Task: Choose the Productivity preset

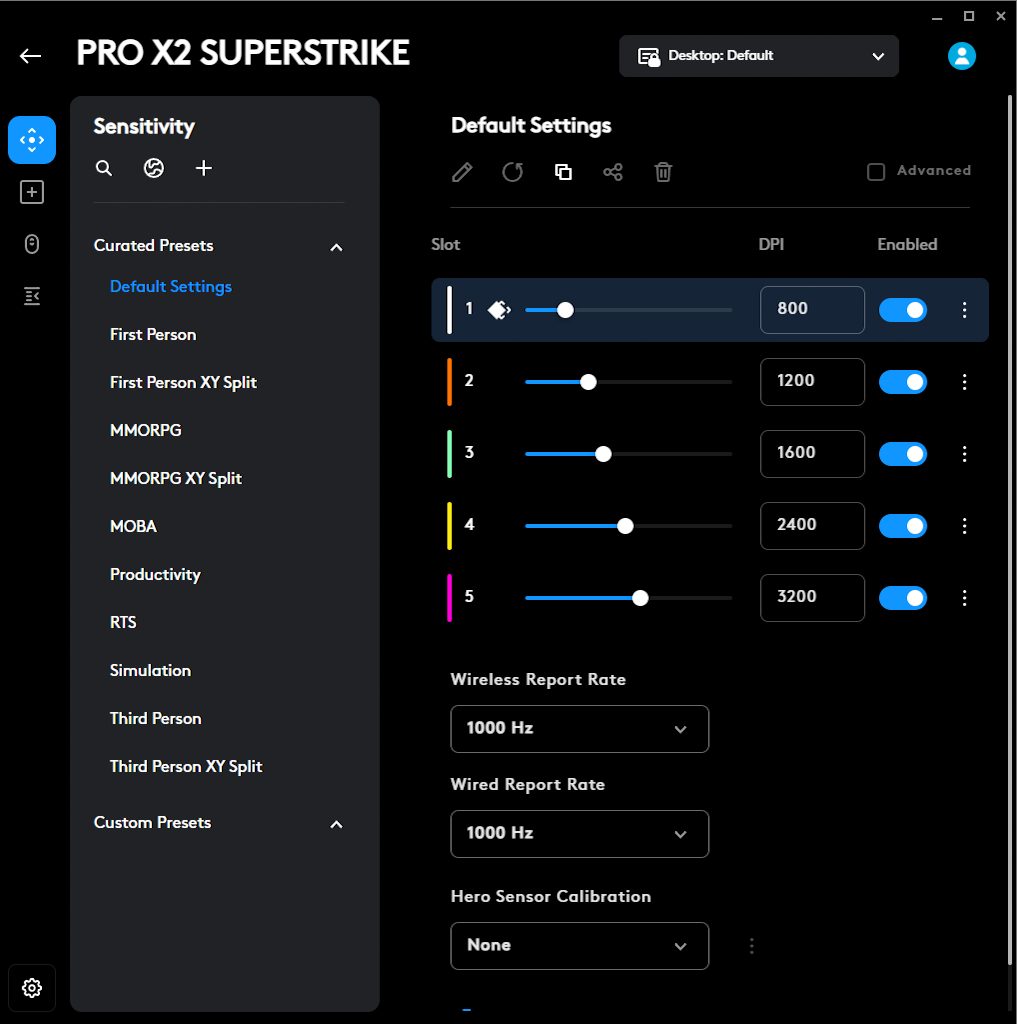Action: coord(155,575)
